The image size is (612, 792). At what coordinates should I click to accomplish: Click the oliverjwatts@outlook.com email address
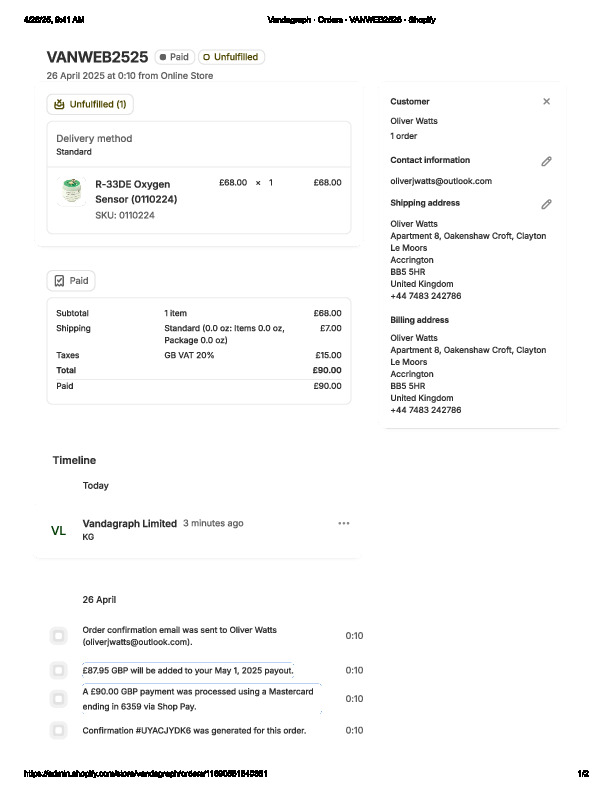click(440, 181)
